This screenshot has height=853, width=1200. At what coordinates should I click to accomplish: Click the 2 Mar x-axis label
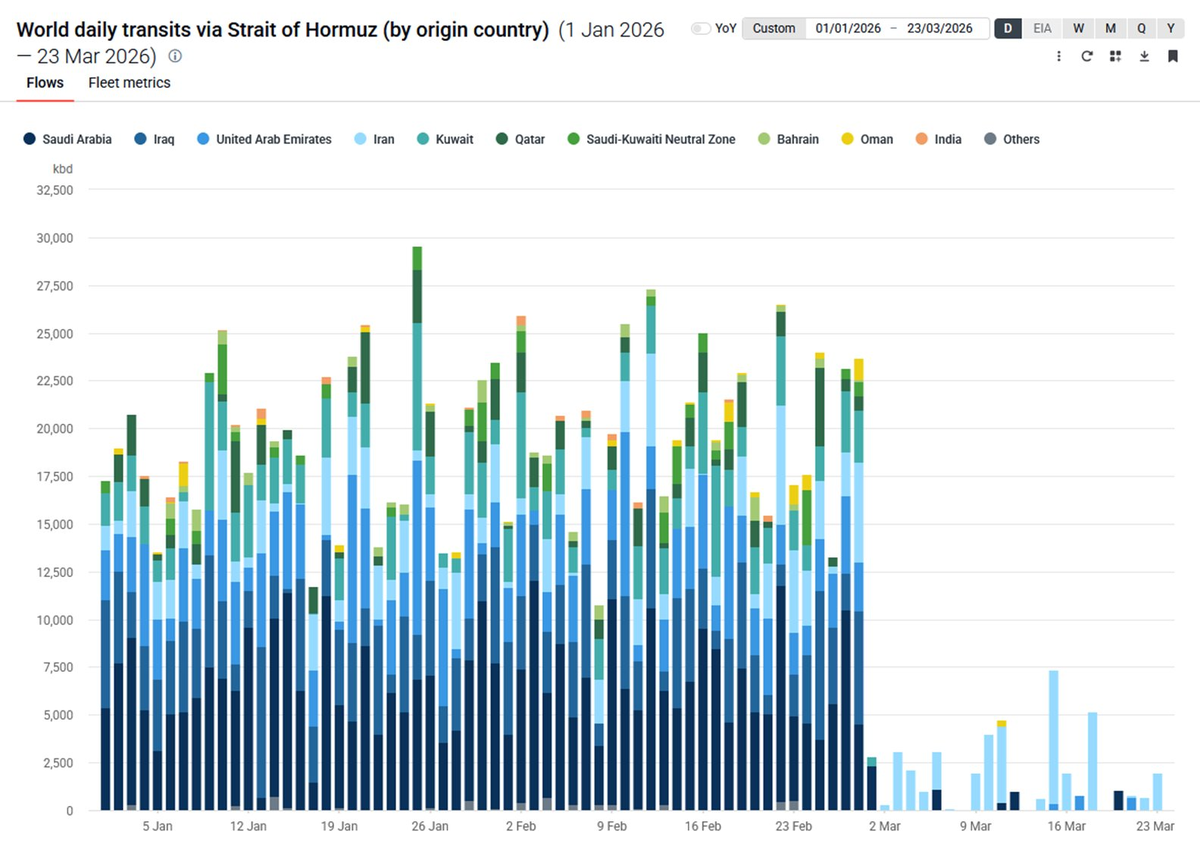[884, 827]
